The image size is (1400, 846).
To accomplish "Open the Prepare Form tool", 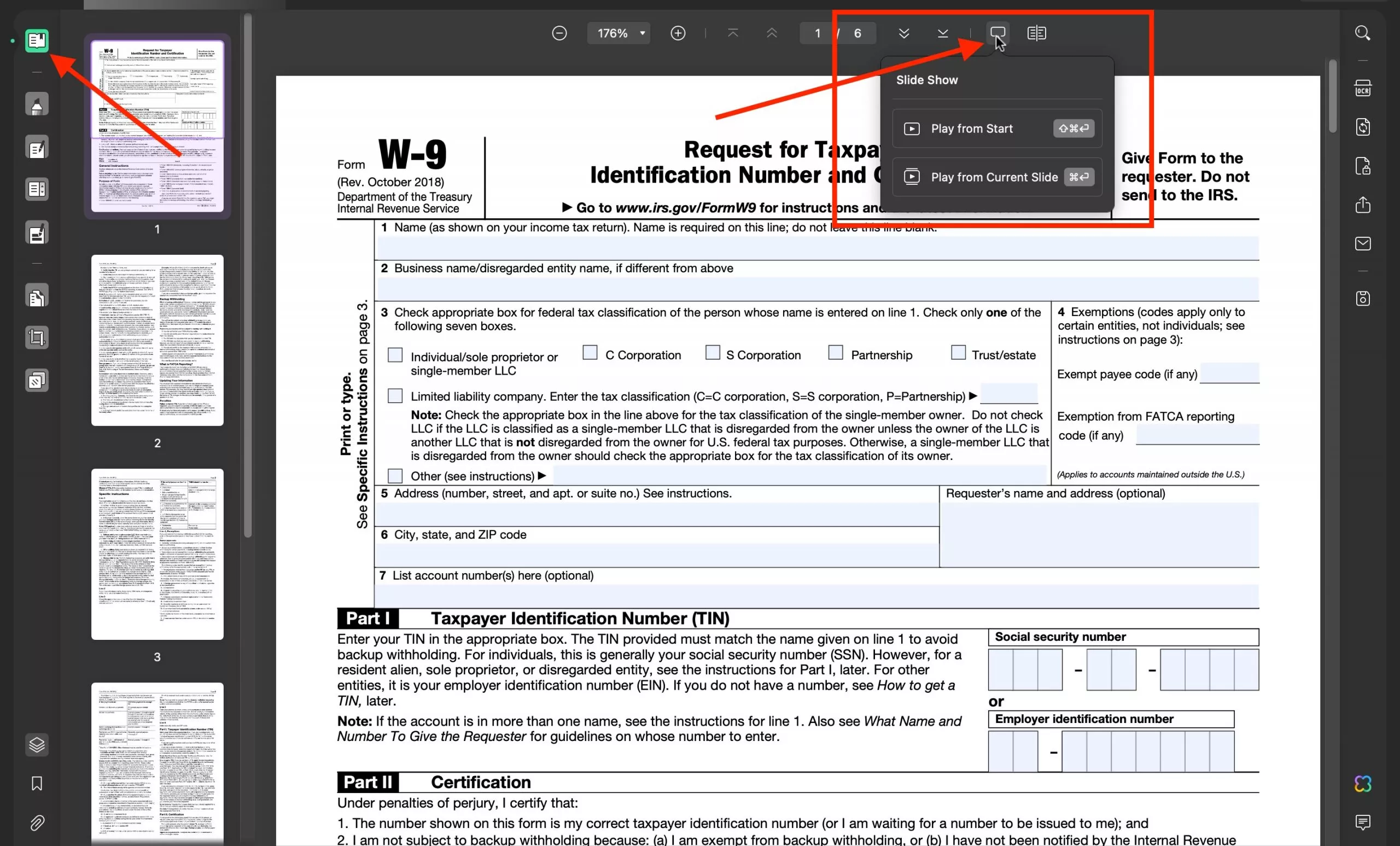I will point(37,189).
